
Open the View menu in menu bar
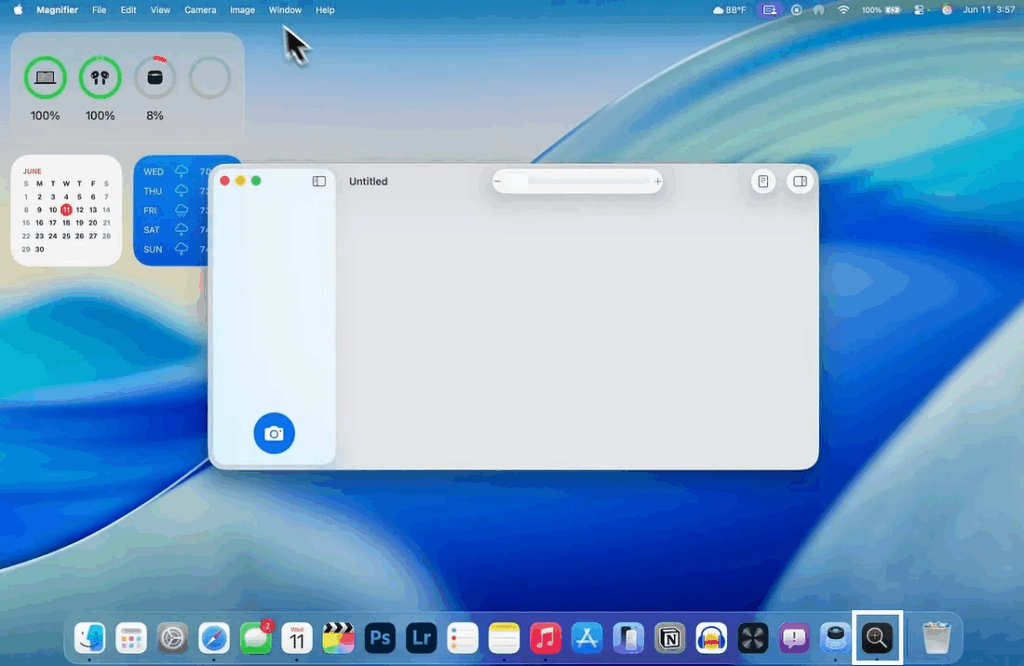pyautogui.click(x=160, y=10)
